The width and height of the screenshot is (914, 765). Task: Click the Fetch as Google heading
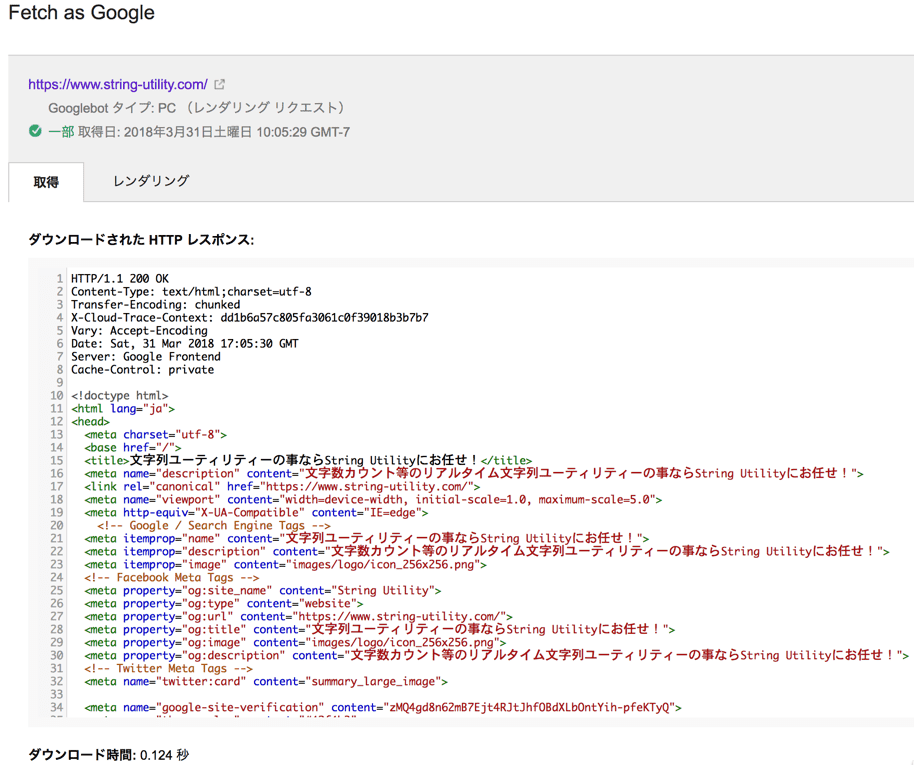tap(82, 12)
